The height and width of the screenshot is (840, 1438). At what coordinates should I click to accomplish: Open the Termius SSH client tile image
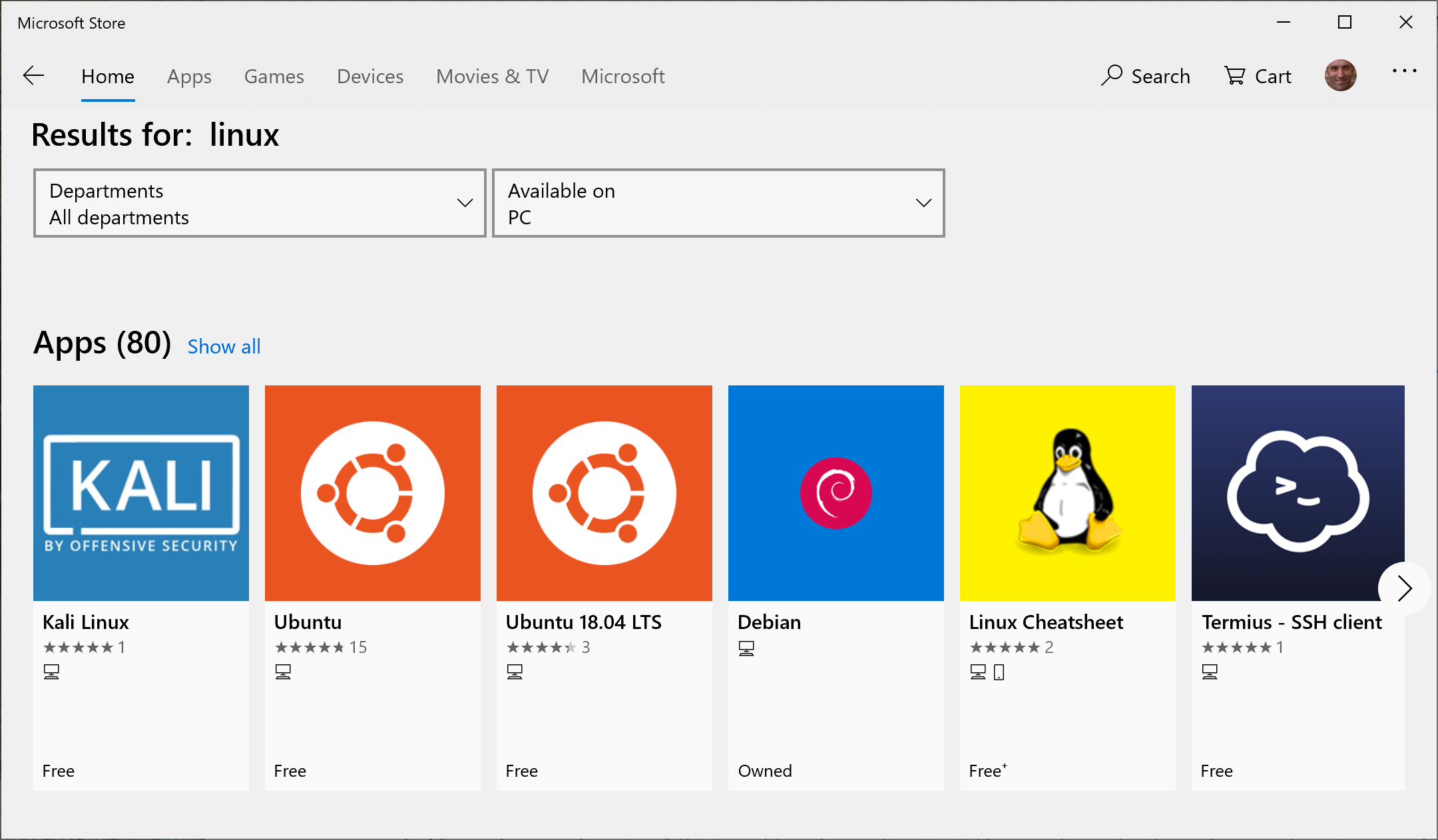click(x=1298, y=493)
